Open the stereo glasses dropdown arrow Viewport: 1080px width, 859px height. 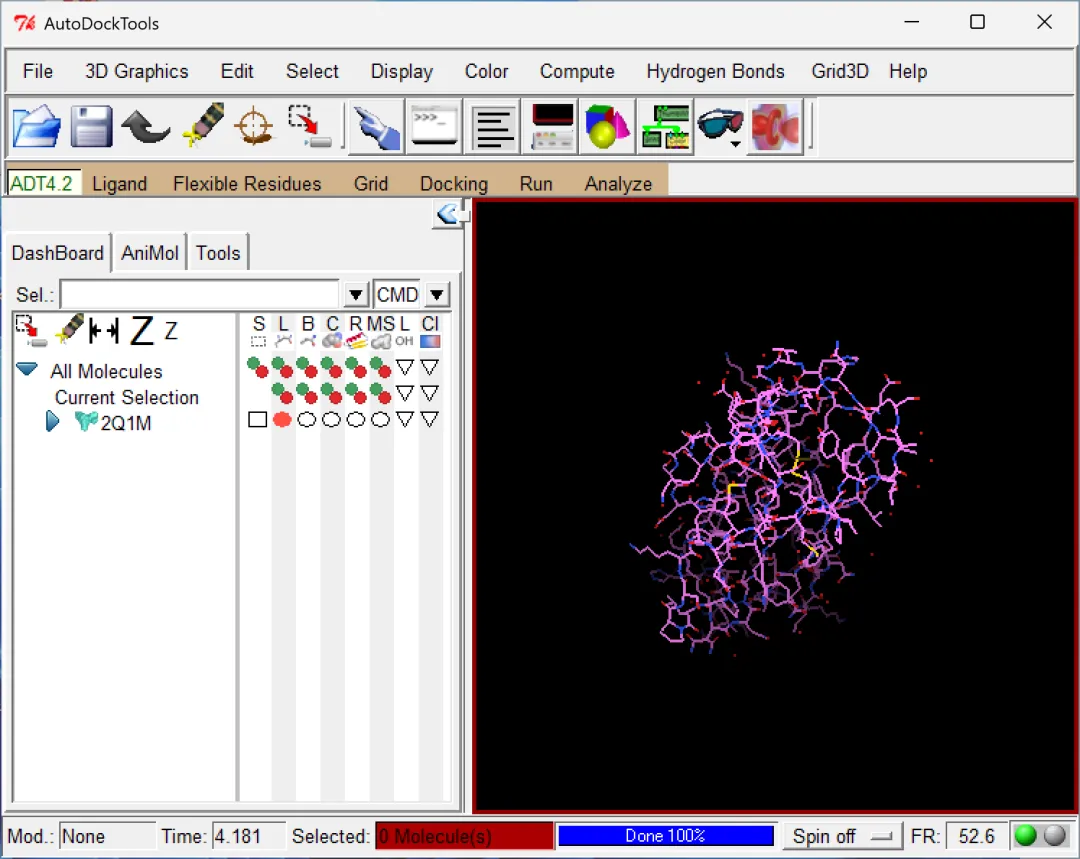(x=736, y=145)
